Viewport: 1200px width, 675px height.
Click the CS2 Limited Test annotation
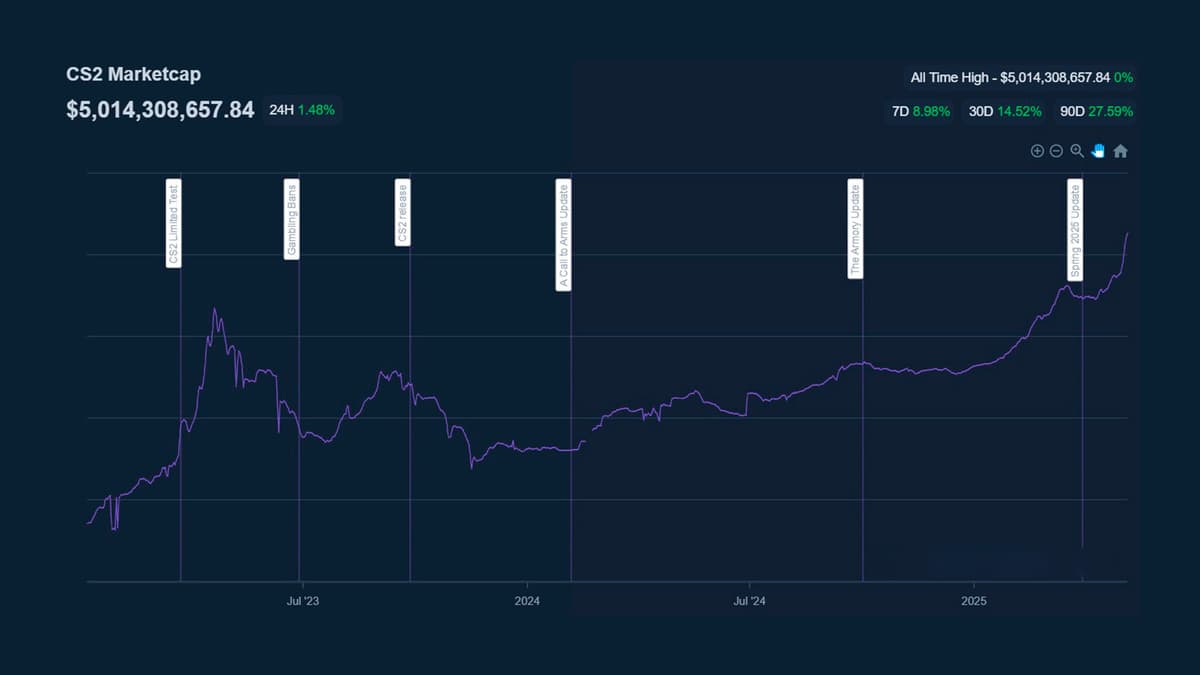(x=174, y=224)
